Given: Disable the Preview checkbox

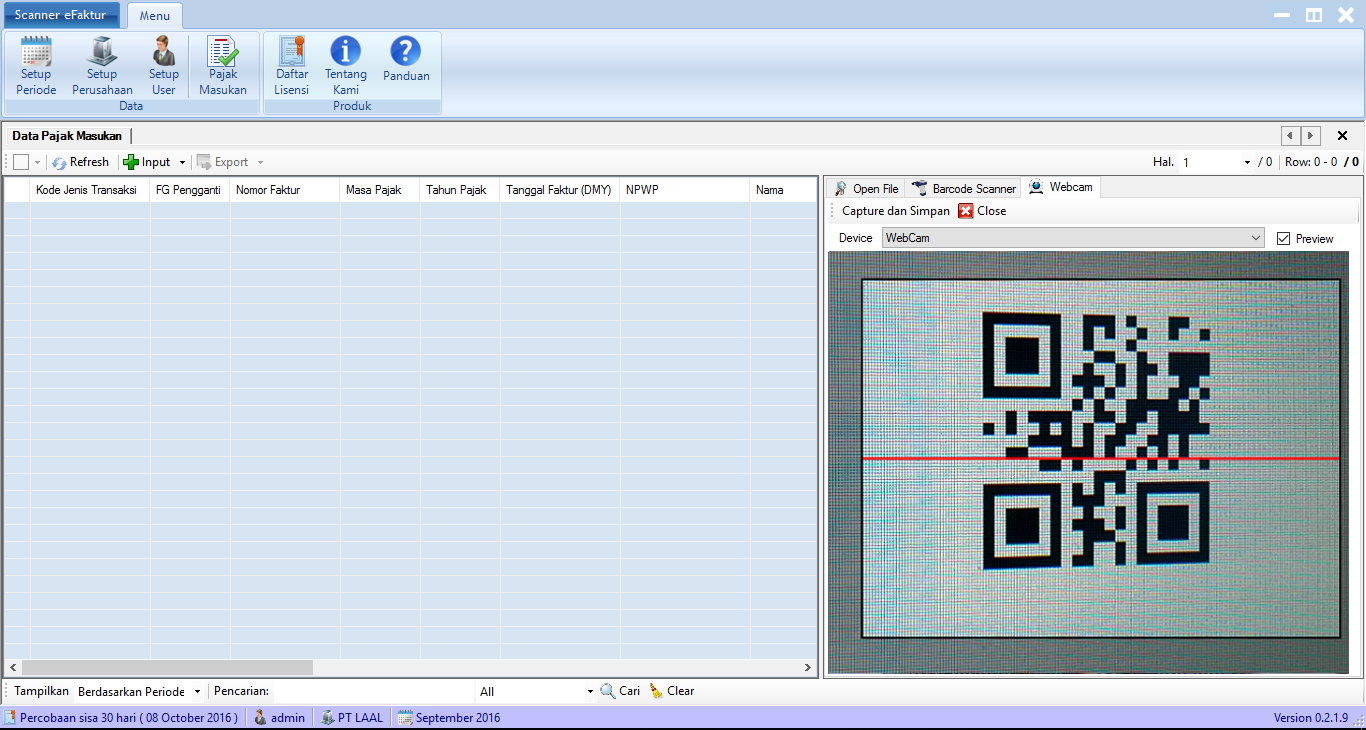Looking at the screenshot, I should (1284, 239).
